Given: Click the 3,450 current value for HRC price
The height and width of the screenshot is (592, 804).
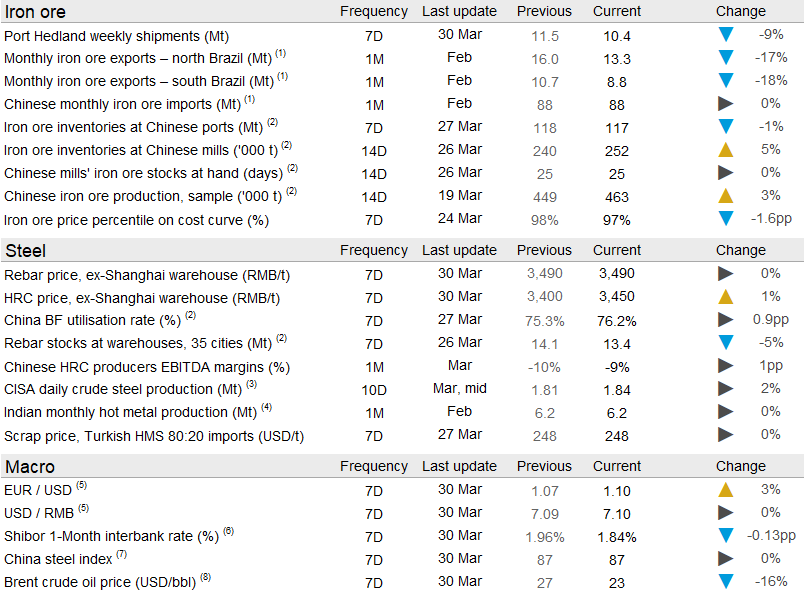Looking at the screenshot, I should click(x=610, y=297).
